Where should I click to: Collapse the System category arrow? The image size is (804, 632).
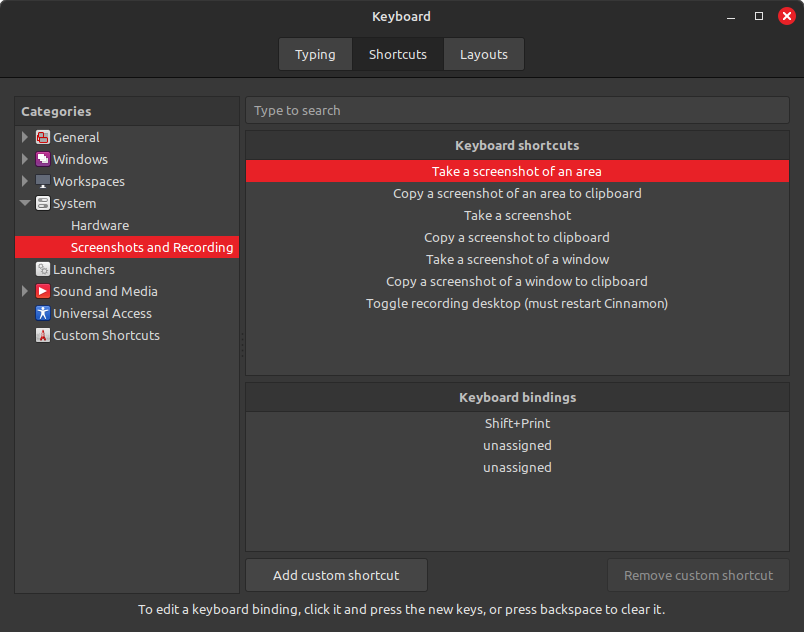25,204
